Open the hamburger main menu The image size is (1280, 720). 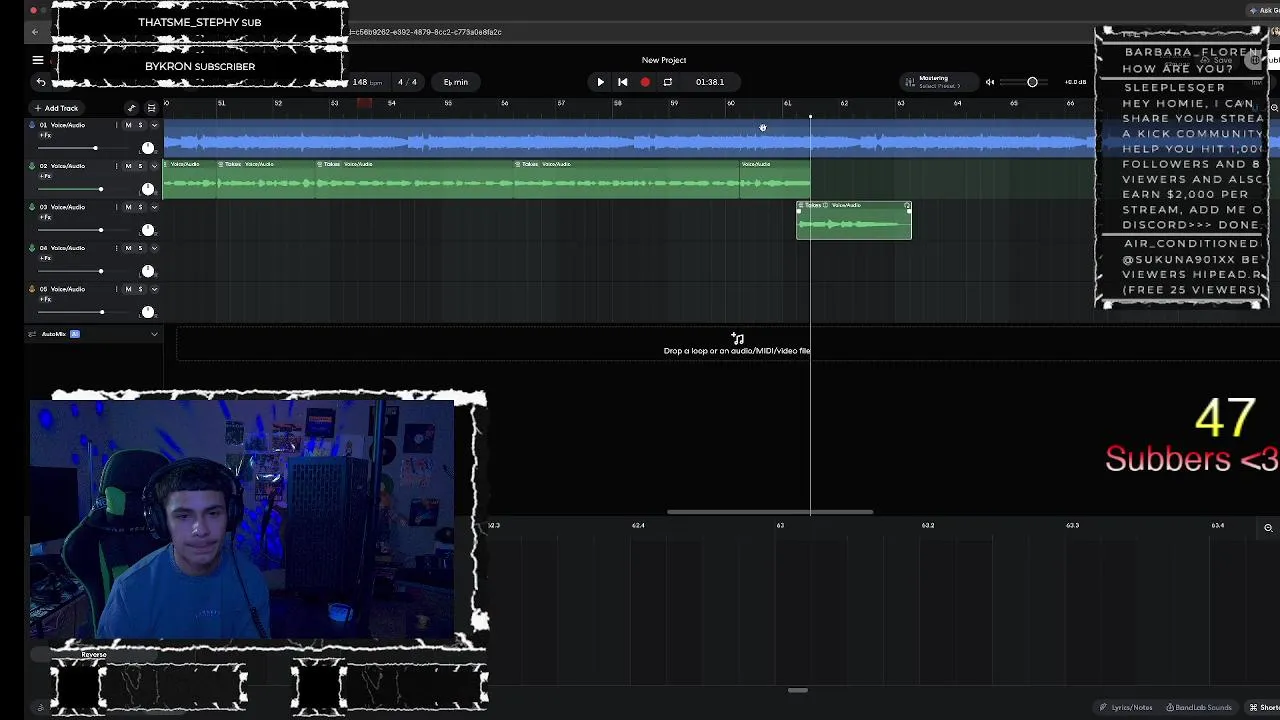[38, 60]
